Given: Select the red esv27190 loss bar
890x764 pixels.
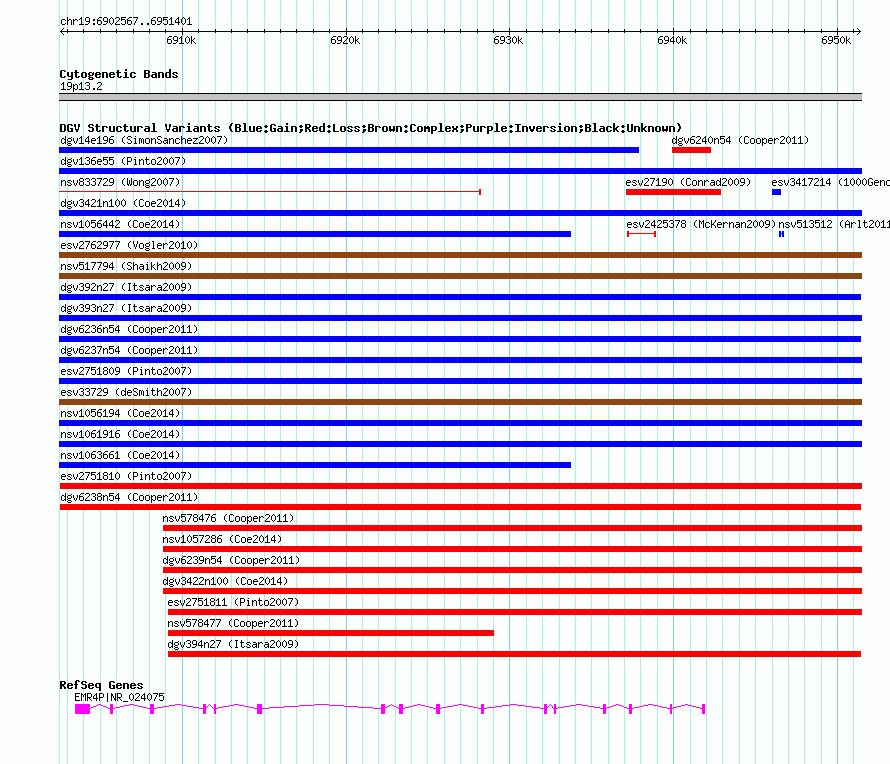Looking at the screenshot, I should click(x=673, y=192).
